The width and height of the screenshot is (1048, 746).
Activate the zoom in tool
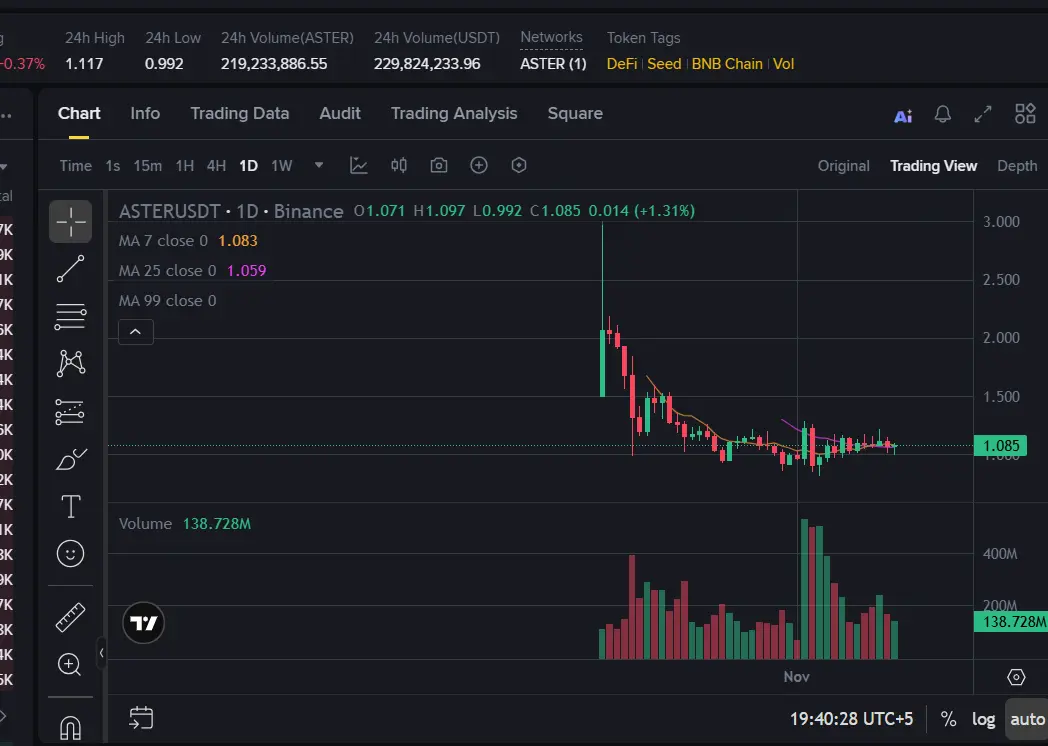pos(70,664)
